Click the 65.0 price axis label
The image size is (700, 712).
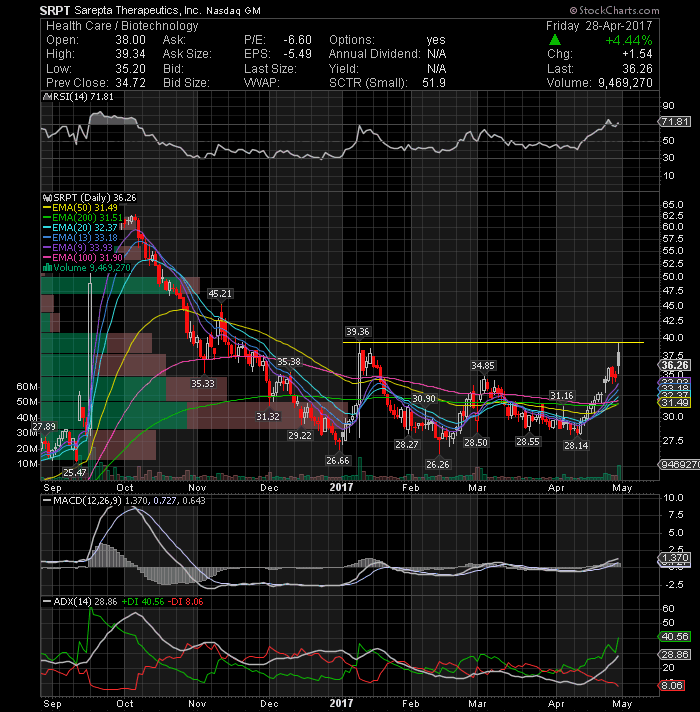click(673, 204)
